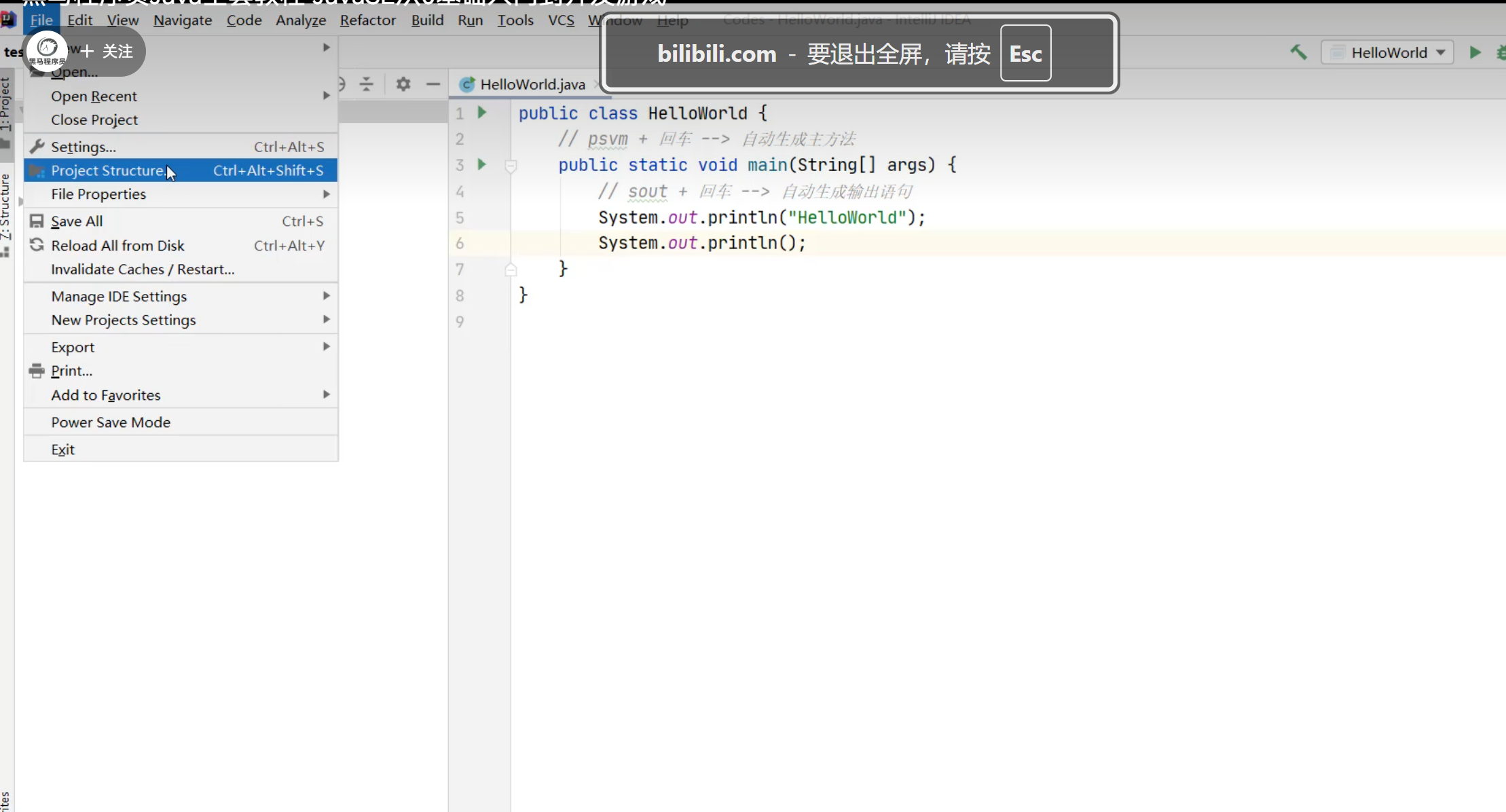
Task: Switch to the HelloWorld.java editor tab
Action: 532,84
